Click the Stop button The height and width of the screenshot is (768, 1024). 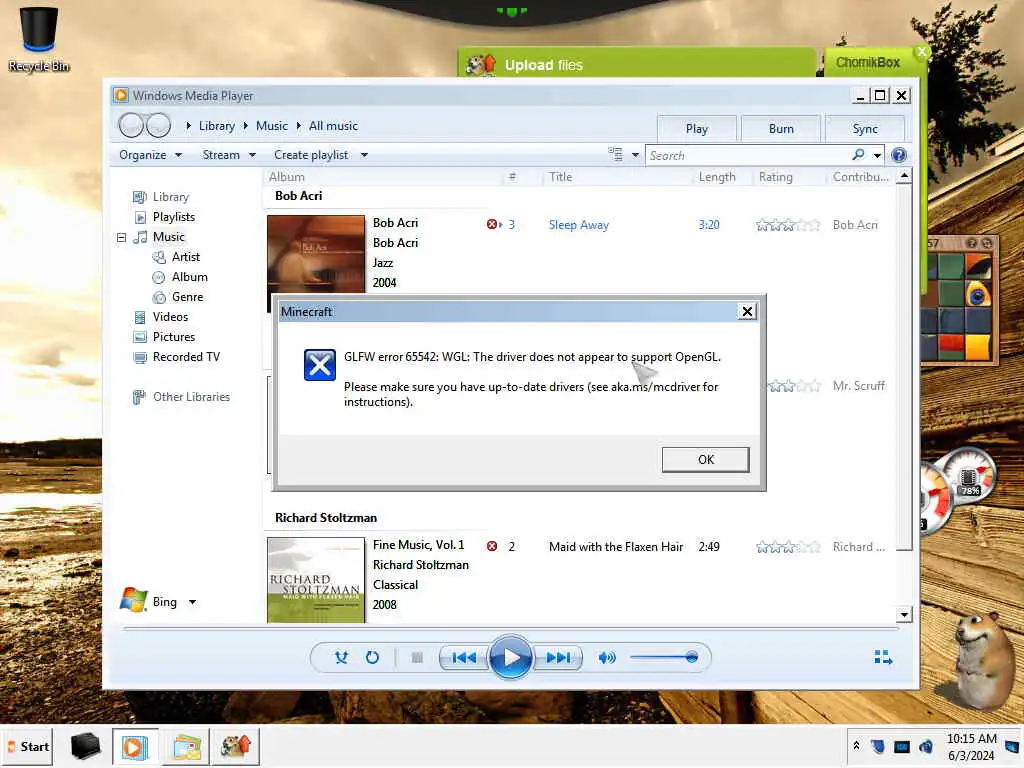tap(417, 658)
